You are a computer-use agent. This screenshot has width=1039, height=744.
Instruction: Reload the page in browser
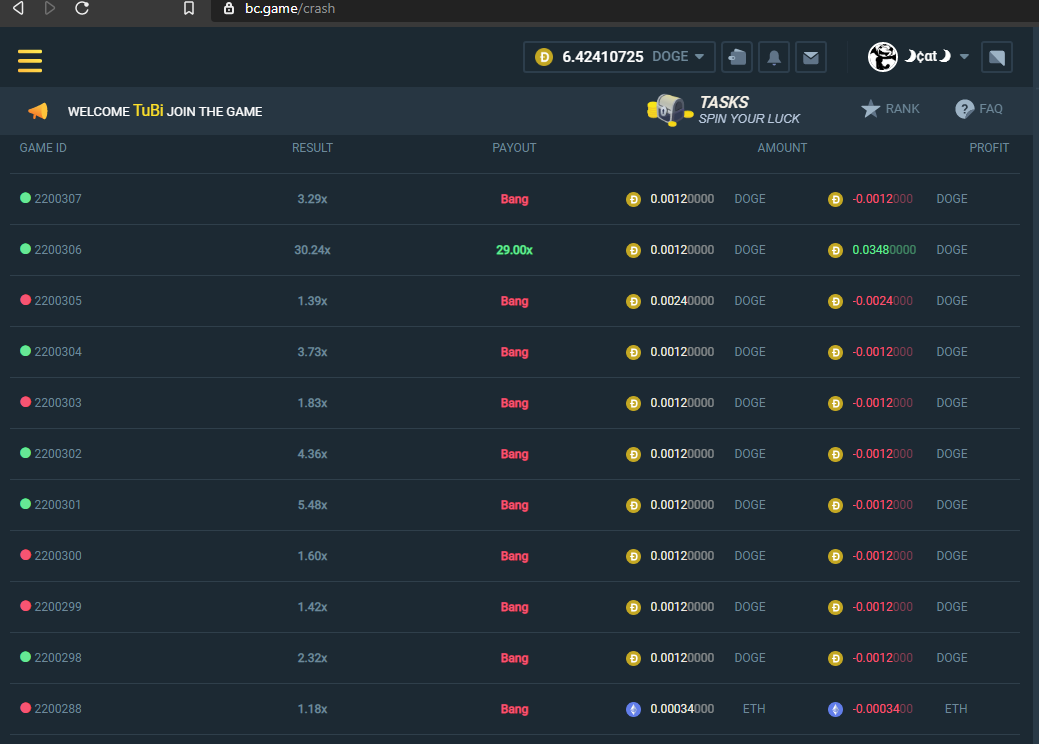point(82,9)
